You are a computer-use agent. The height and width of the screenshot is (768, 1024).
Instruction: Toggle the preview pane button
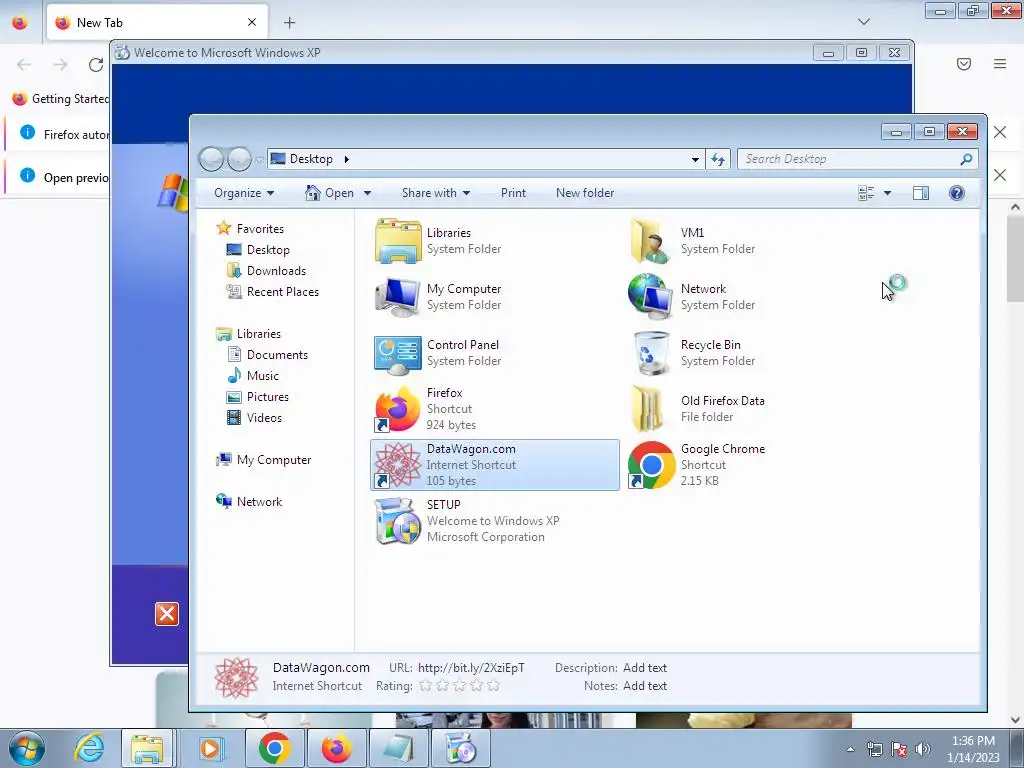coord(921,193)
